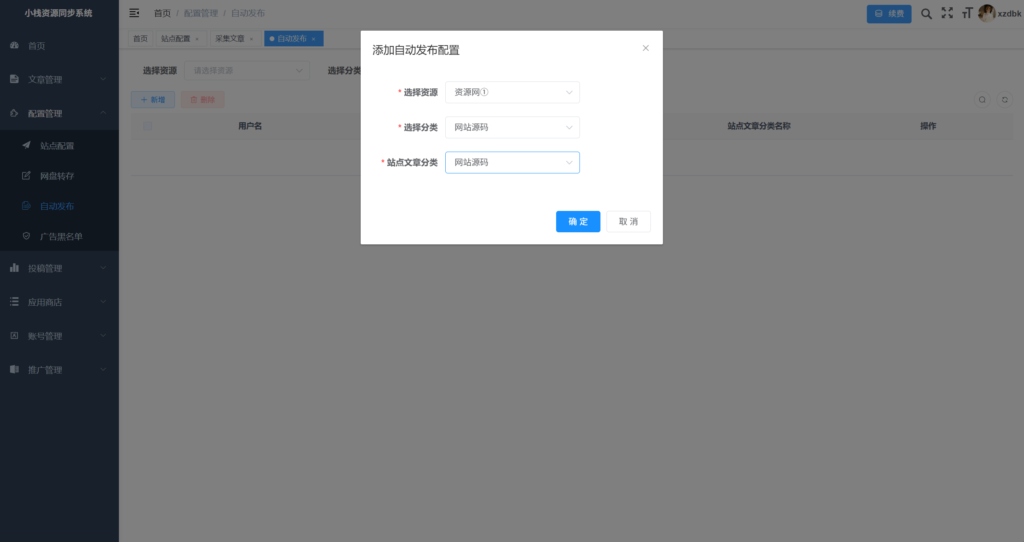The width and height of the screenshot is (1024, 542).
Task: Open 广告黑名单 sidebar item
Action: (59, 236)
